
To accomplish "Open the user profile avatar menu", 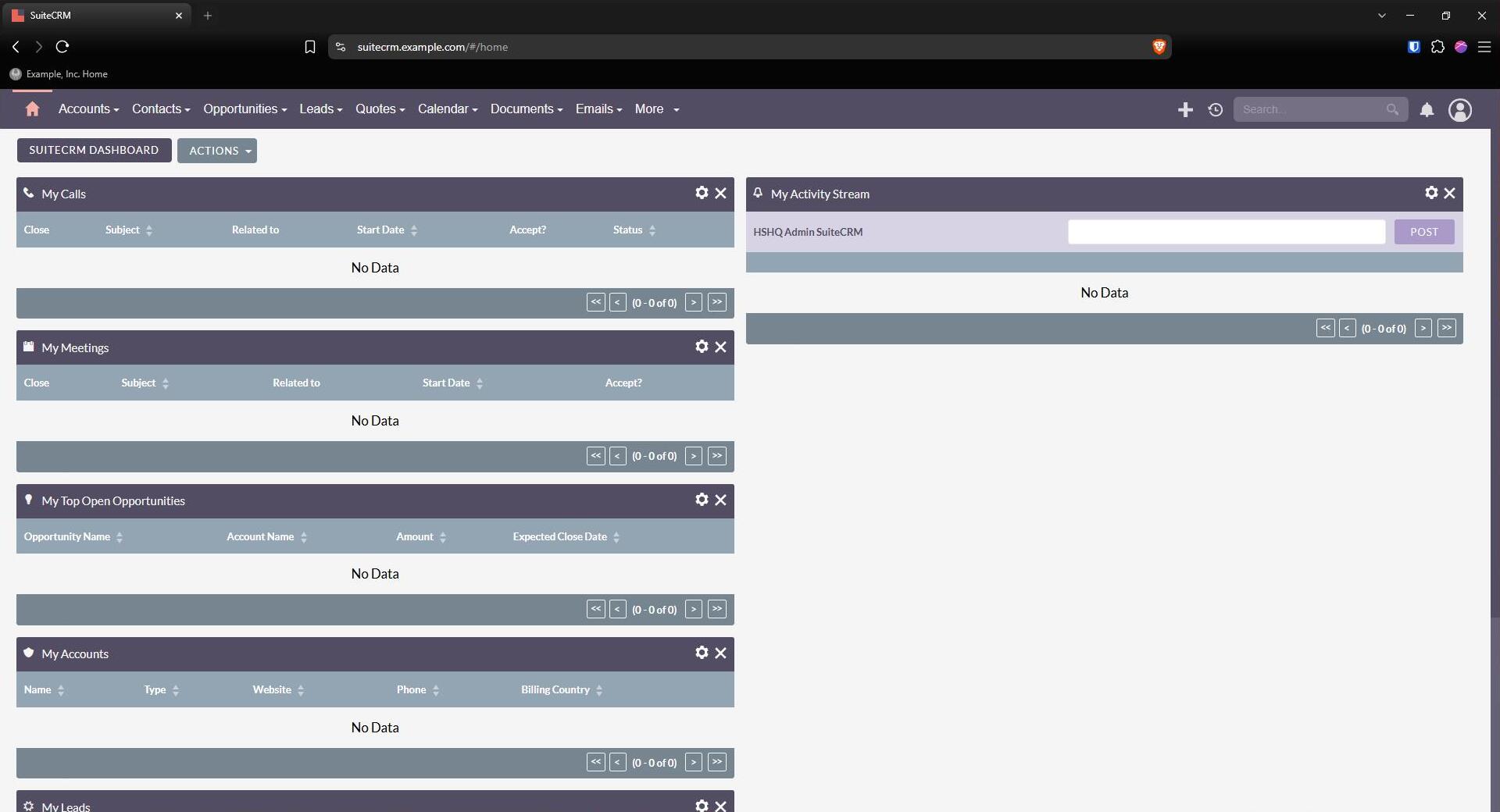I will (1460, 110).
